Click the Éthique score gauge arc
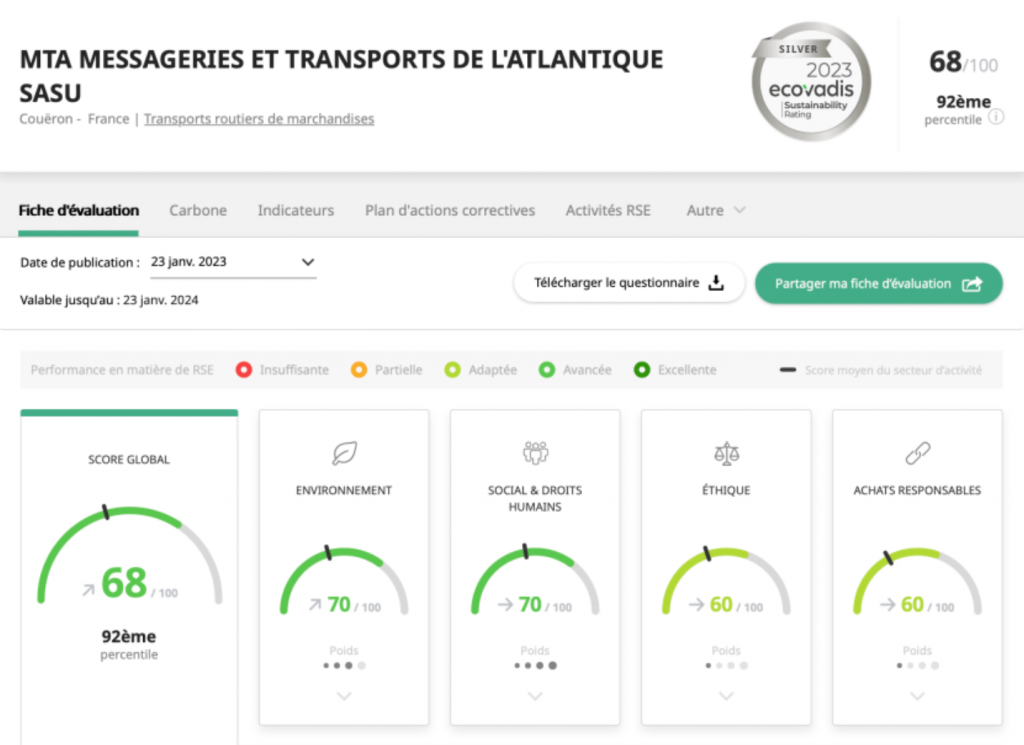This screenshot has width=1024, height=745. pyautogui.click(x=726, y=580)
